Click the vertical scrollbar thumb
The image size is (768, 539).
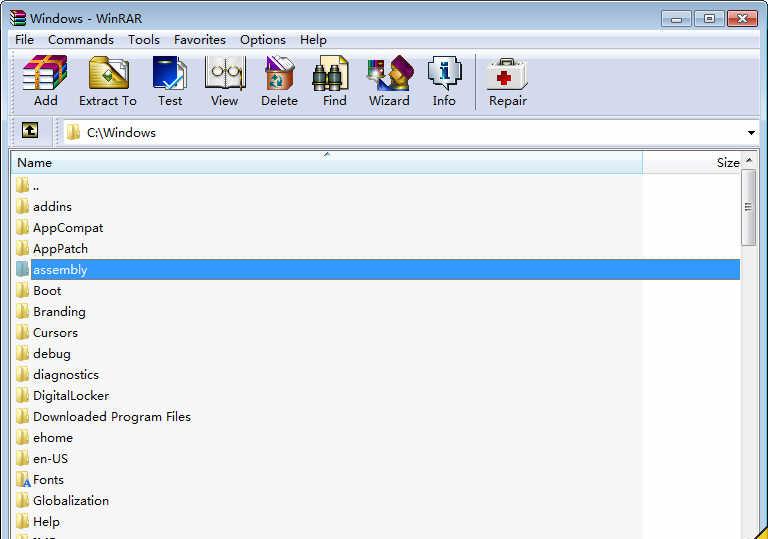749,207
